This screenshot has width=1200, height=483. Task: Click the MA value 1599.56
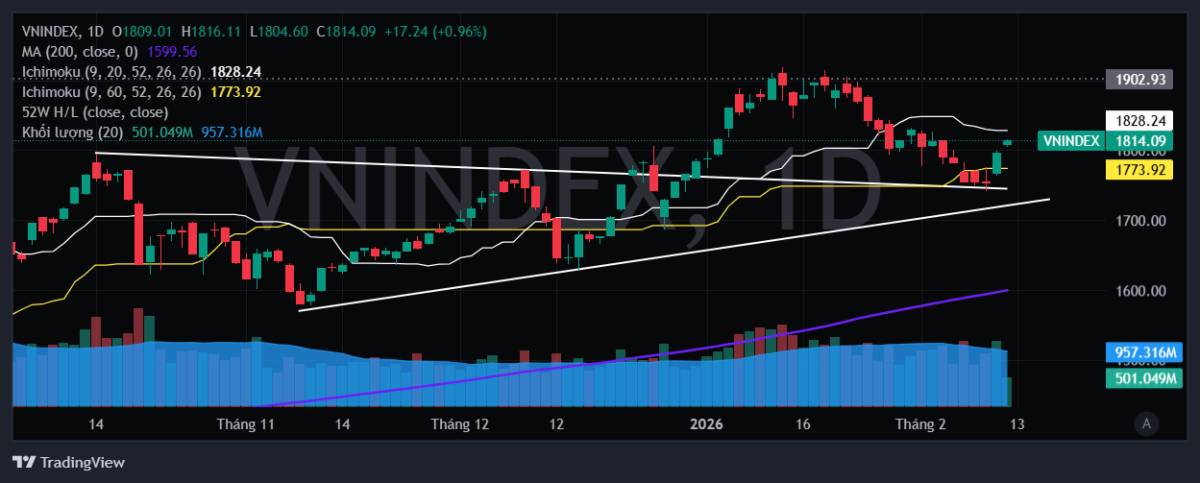coord(172,51)
